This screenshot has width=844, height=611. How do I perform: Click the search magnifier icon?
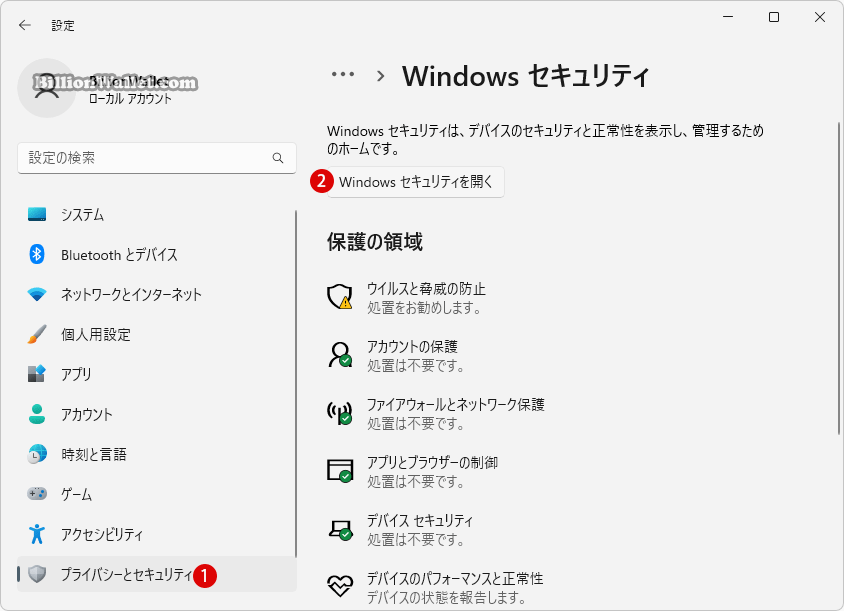click(x=278, y=158)
